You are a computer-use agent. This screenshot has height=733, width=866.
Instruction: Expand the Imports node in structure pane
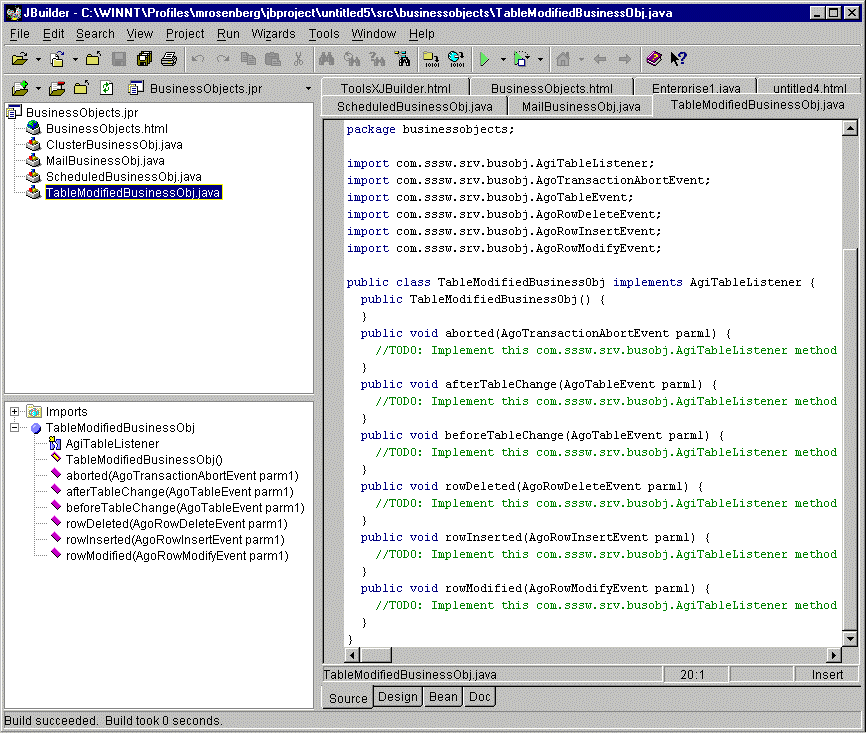[x=15, y=412]
